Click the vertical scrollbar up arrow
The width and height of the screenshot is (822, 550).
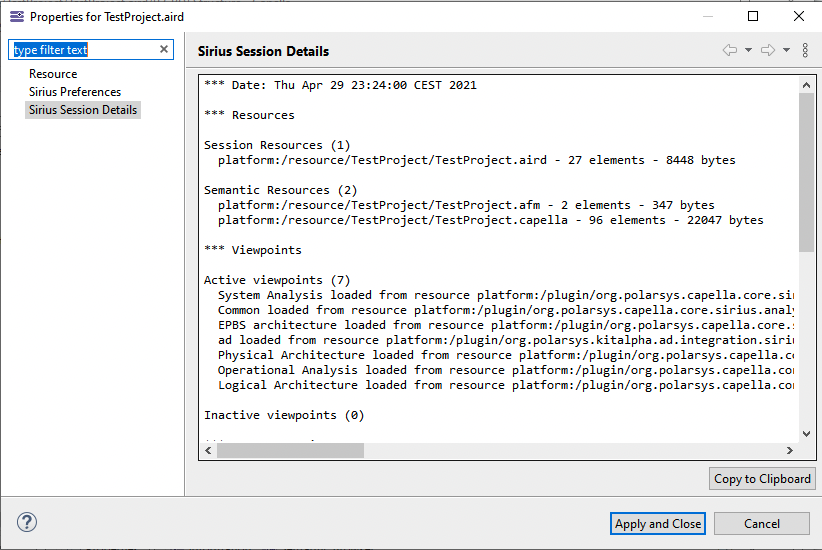pyautogui.click(x=807, y=85)
